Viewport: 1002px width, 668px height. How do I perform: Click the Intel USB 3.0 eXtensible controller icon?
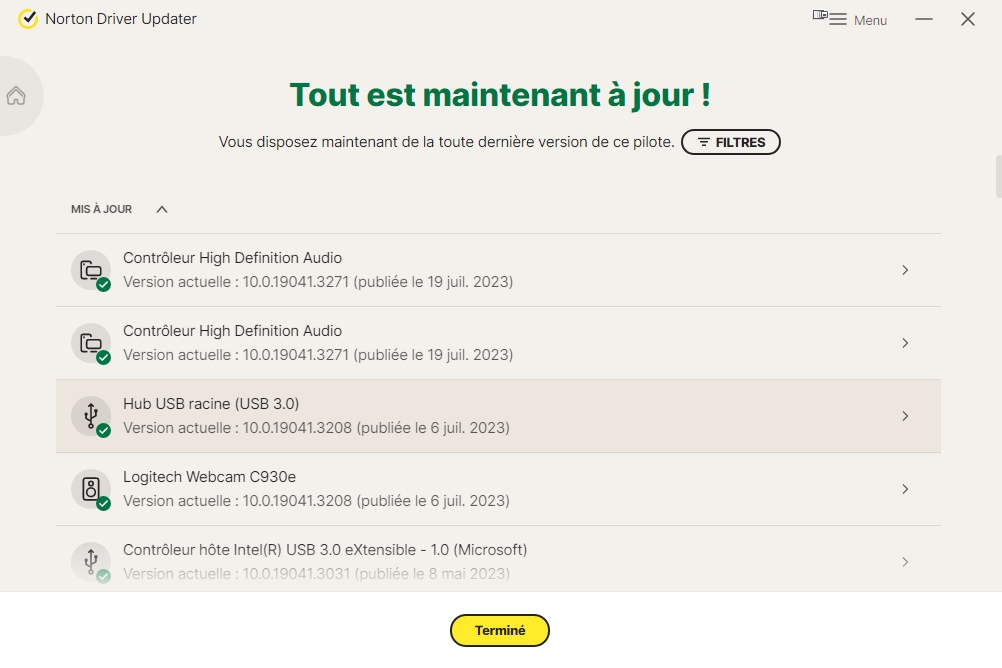click(x=91, y=561)
